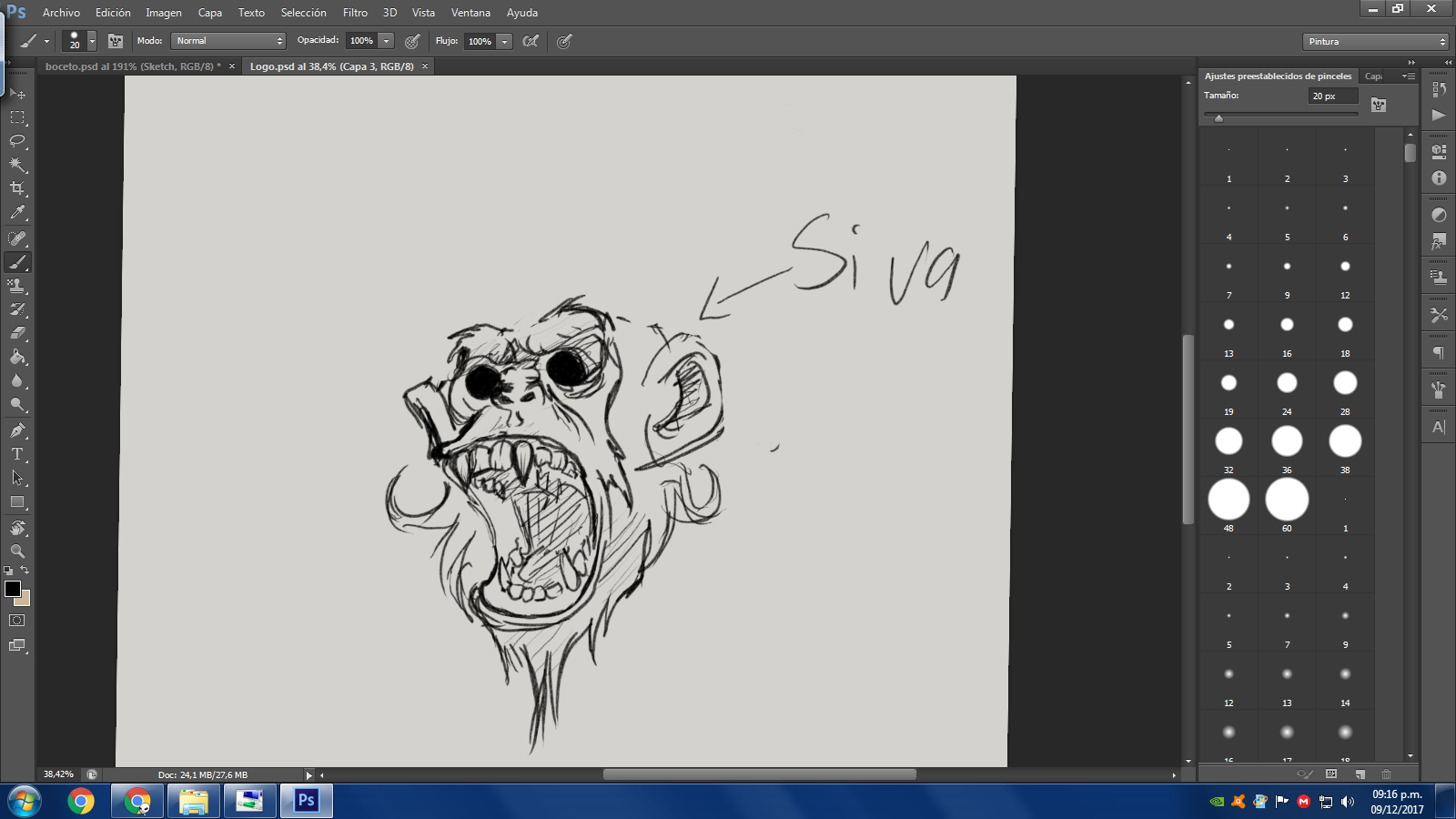Open the brush preset picker dropdown
Screen dimensions: 1456x819
[92, 41]
